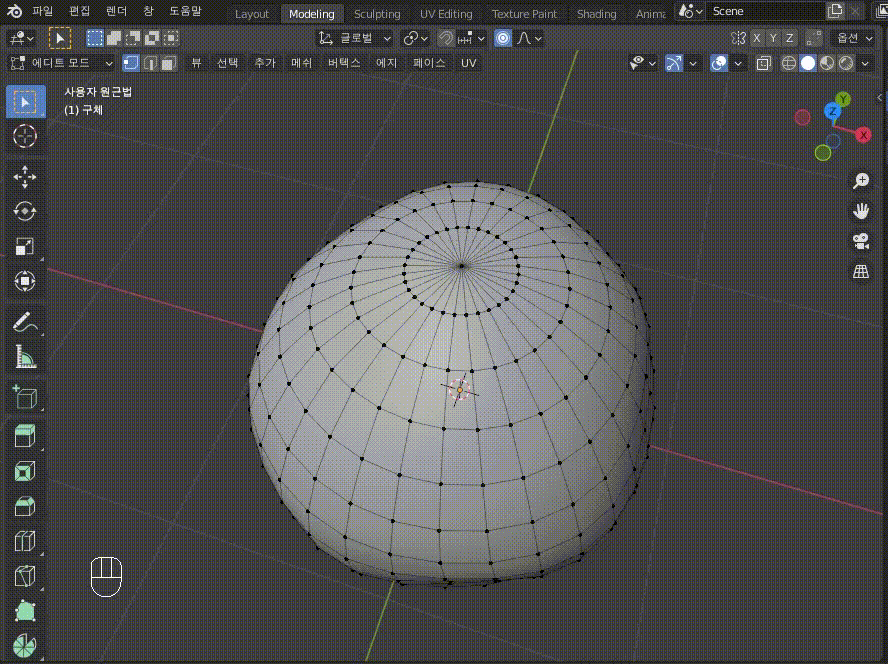This screenshot has width=888, height=664.
Task: Enable face select mode
Action: coord(168,63)
